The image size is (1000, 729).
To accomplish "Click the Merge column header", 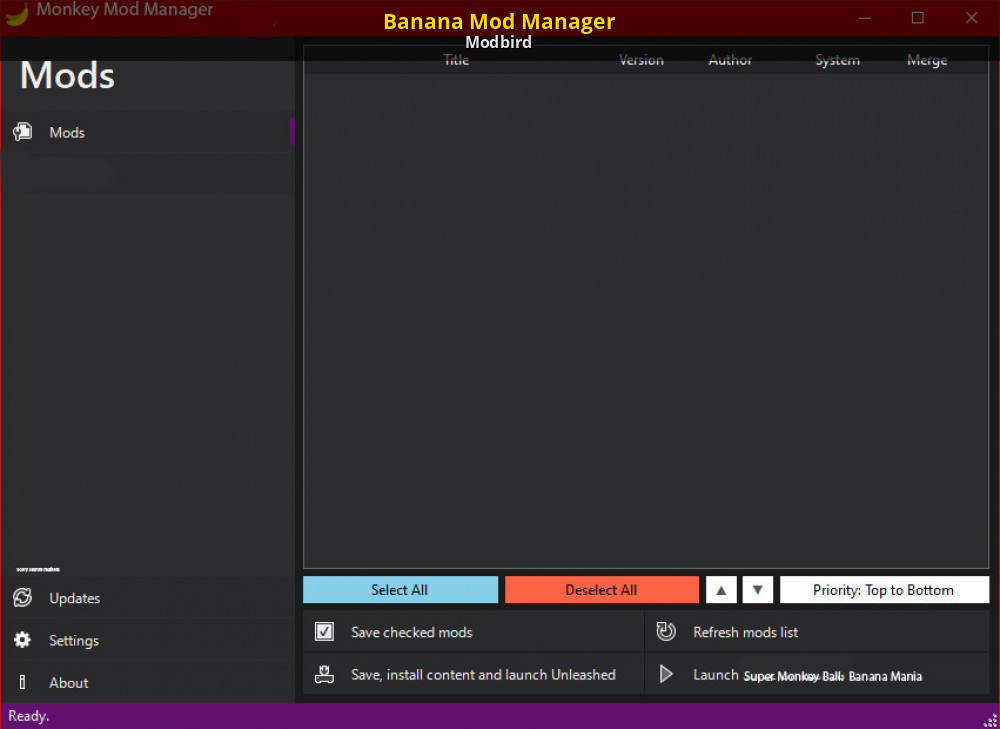I will (x=926, y=60).
